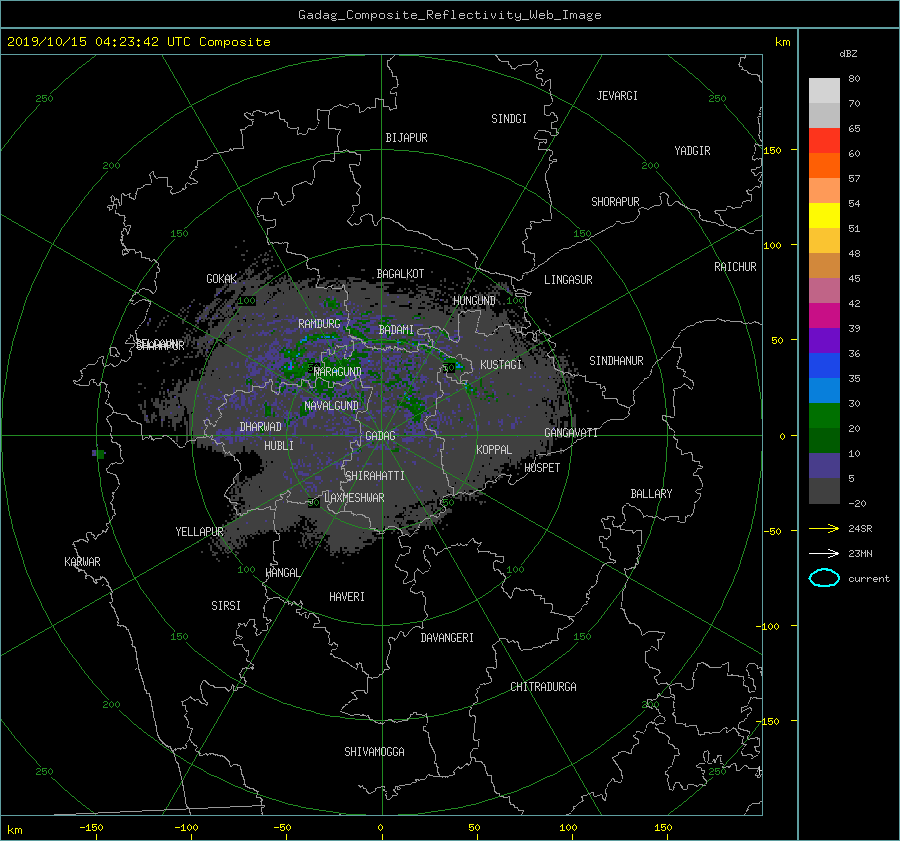Click the KARWAR city label
Image resolution: width=900 pixels, height=841 pixels.
[x=82, y=562]
